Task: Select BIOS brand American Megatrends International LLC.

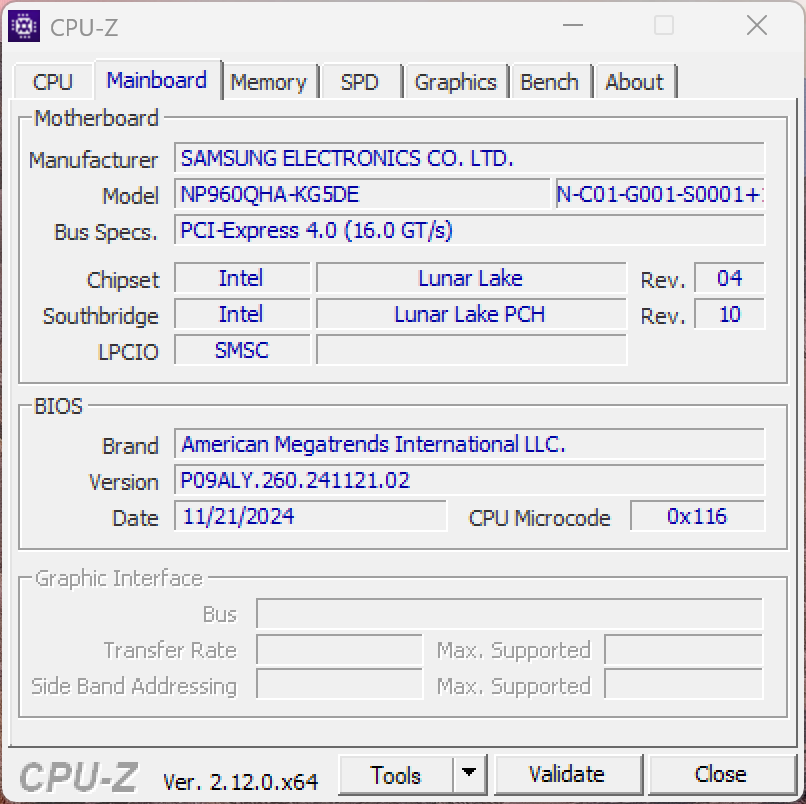Action: coord(469,444)
